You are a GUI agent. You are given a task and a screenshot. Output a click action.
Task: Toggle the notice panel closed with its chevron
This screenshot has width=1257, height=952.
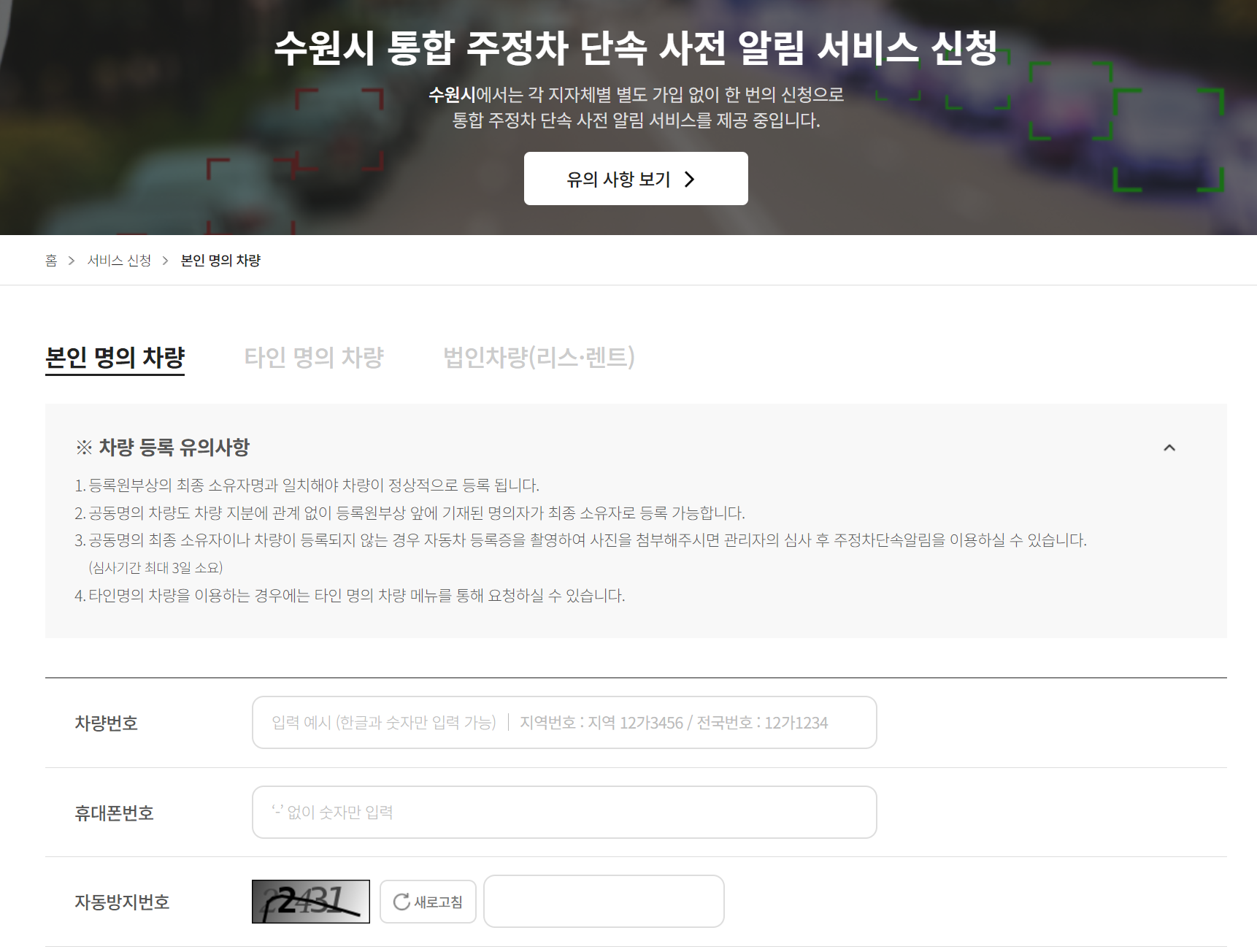1171,448
